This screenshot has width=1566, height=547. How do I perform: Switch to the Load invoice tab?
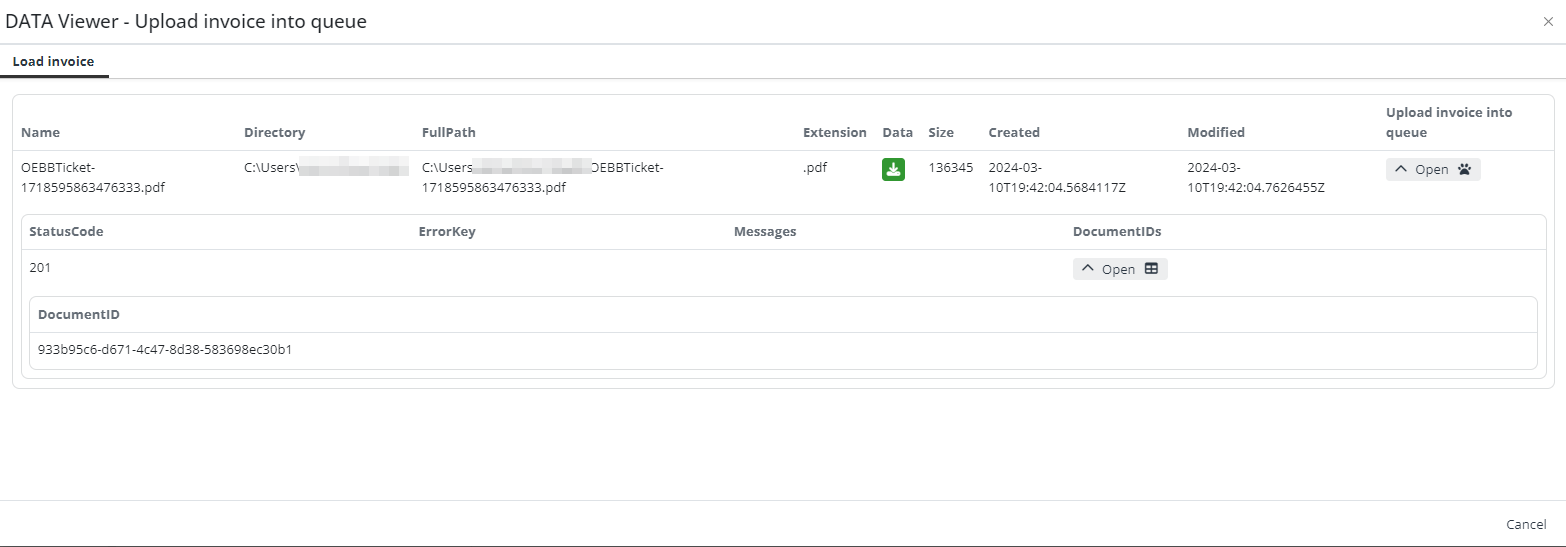coord(53,62)
